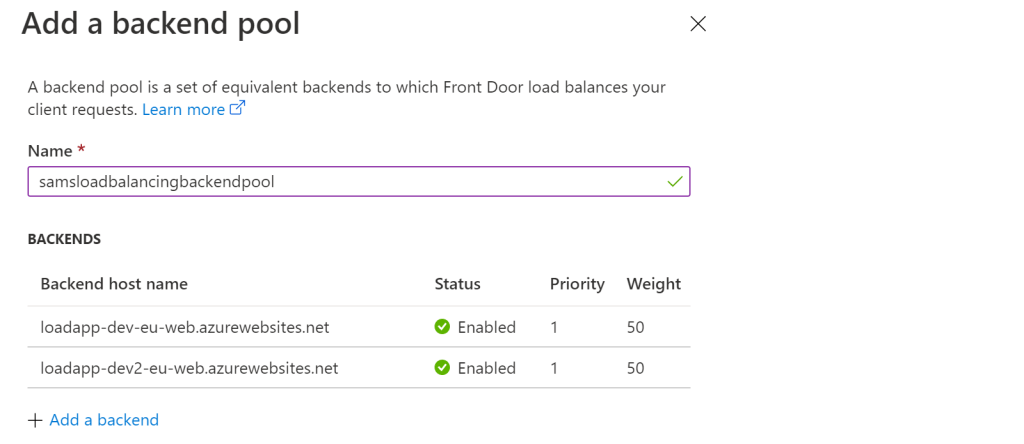This screenshot has width=1024, height=444.
Task: Select loadapp-dev2-eu-web.azurewebsites.net backend row
Action: [x=189, y=368]
